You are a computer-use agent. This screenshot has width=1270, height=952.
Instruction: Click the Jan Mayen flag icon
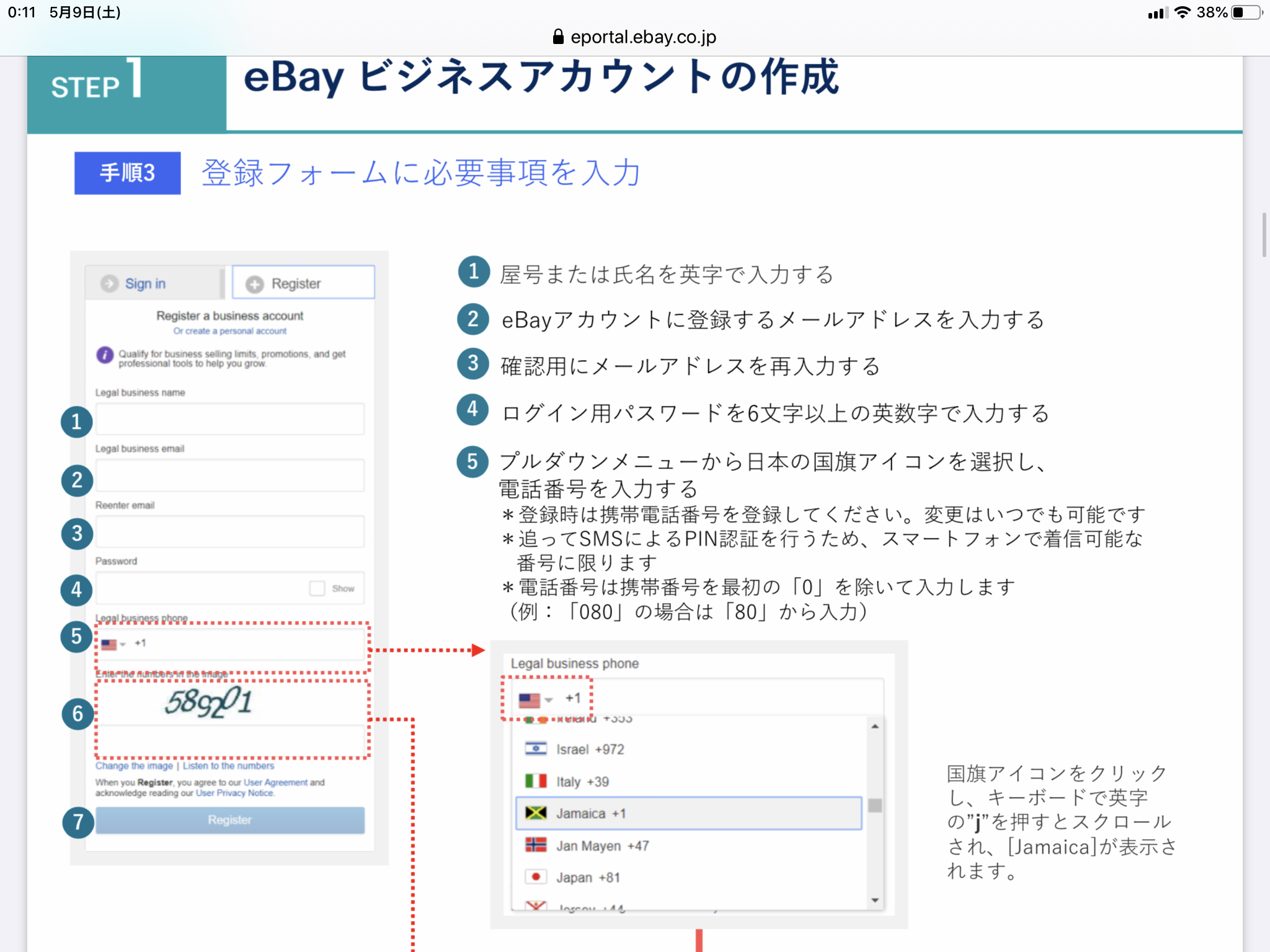536,845
